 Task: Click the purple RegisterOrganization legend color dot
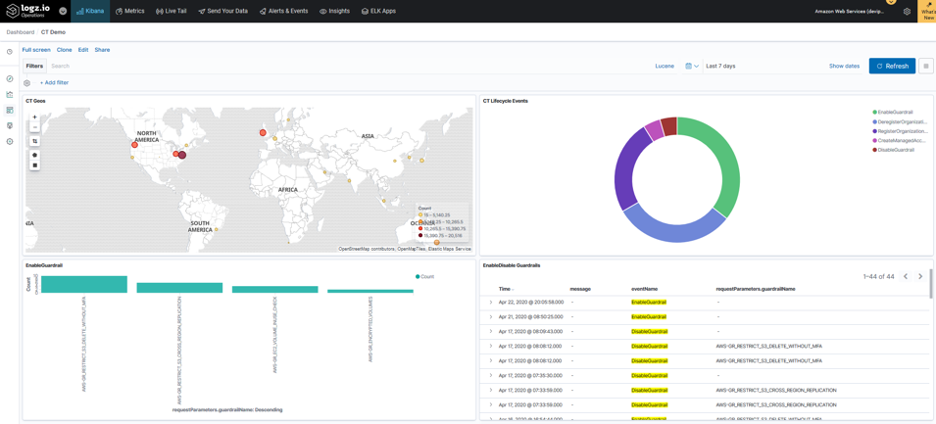pyautogui.click(x=875, y=131)
